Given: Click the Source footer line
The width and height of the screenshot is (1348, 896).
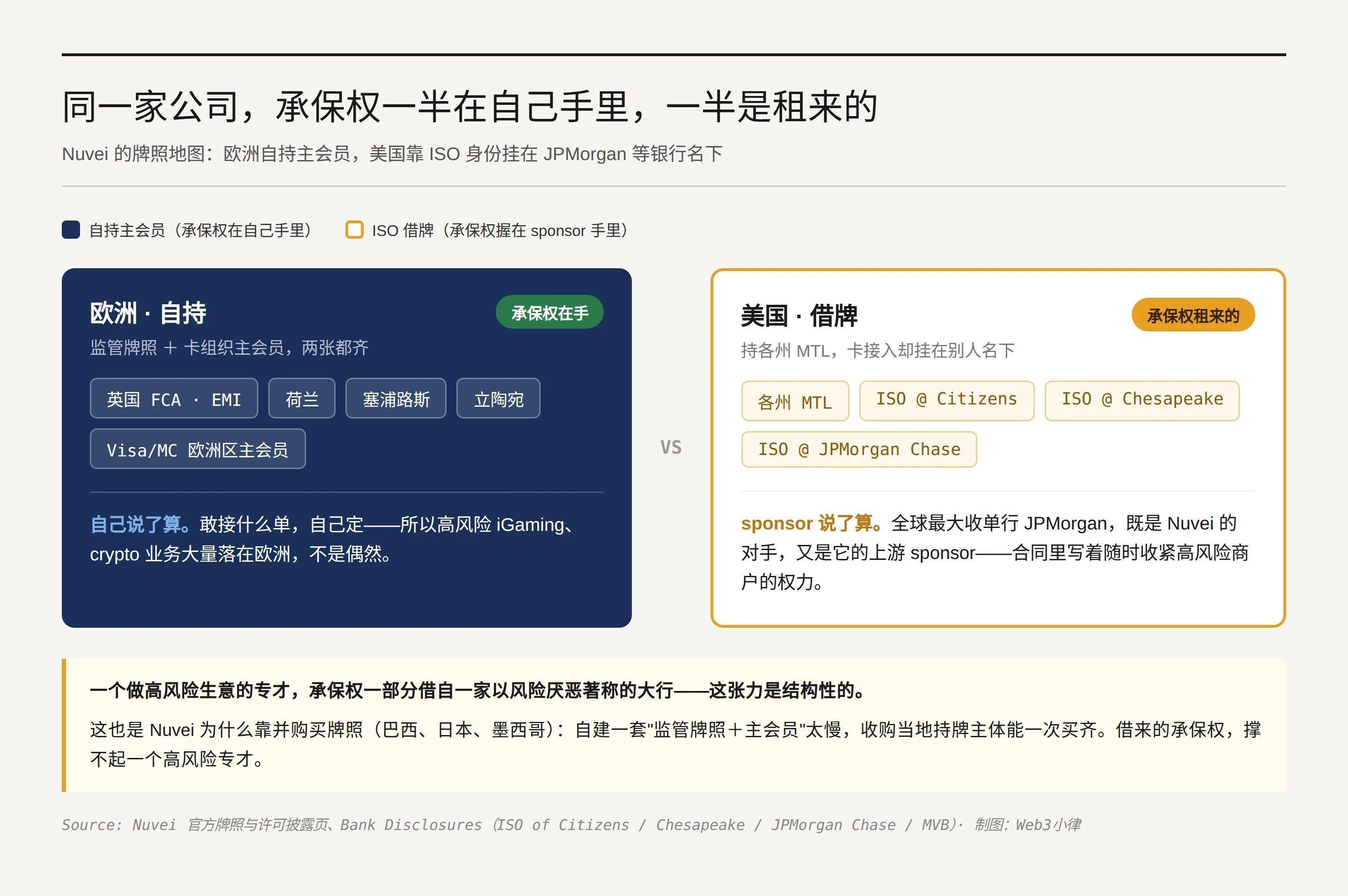Looking at the screenshot, I should (571, 824).
